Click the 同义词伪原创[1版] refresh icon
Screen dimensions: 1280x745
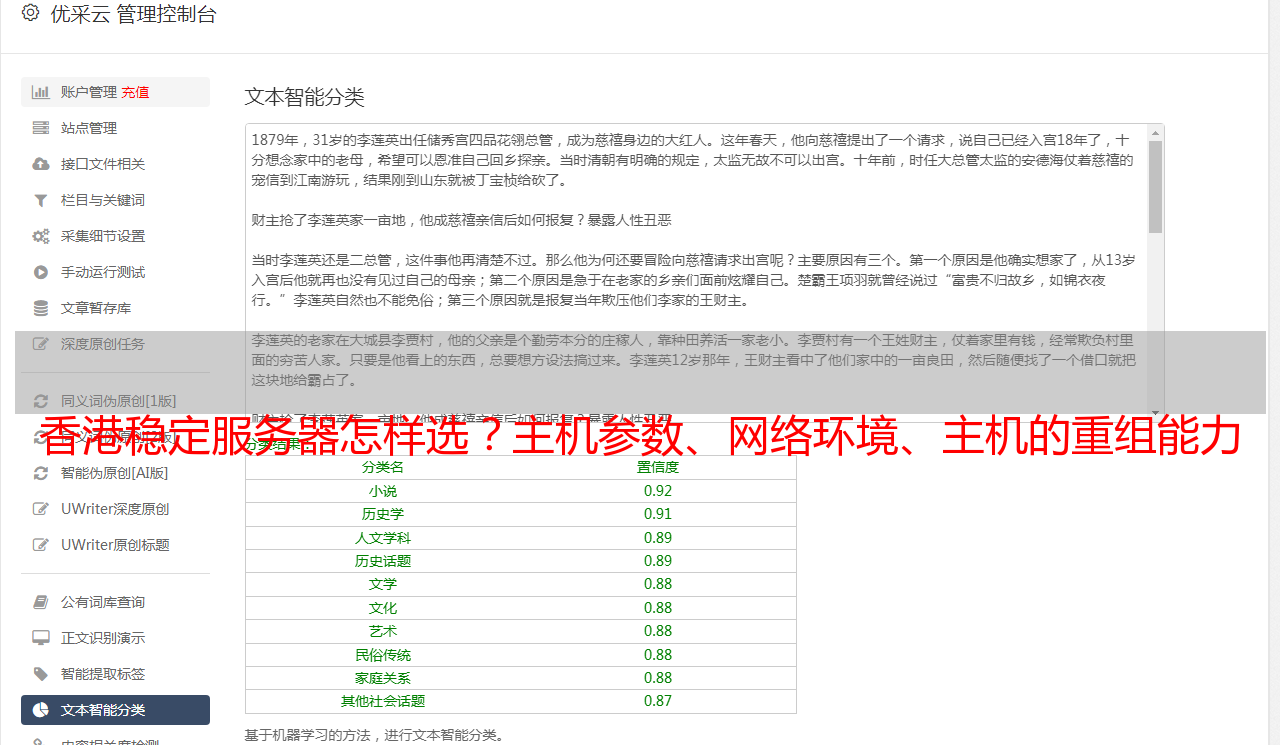coord(41,401)
